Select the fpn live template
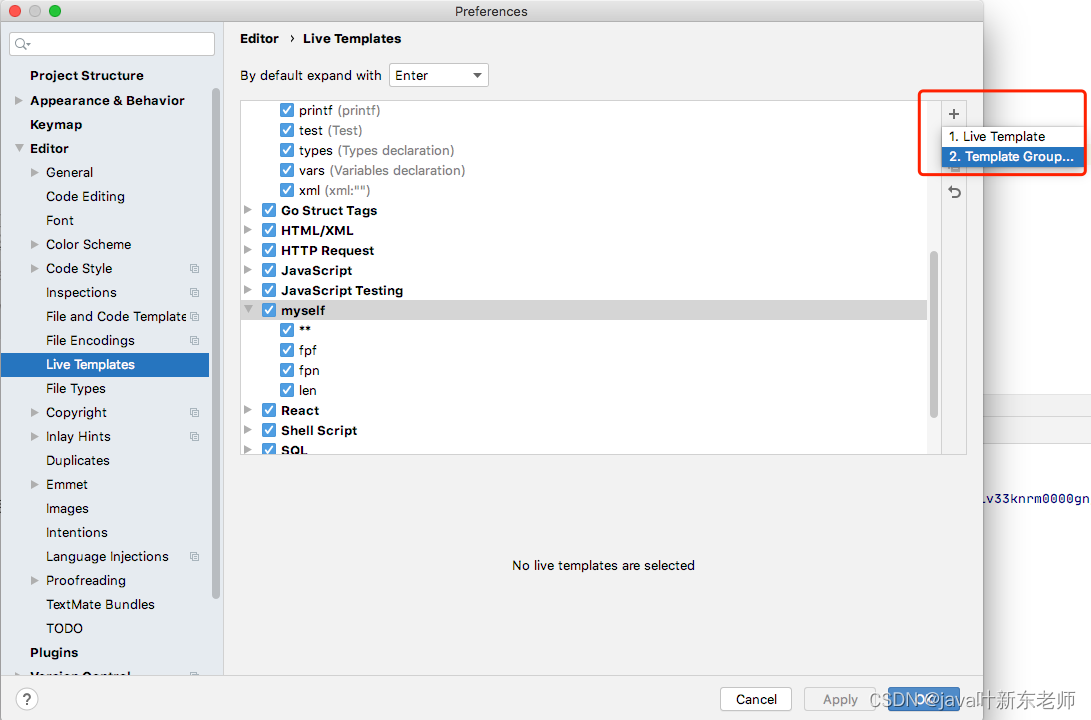 click(309, 370)
